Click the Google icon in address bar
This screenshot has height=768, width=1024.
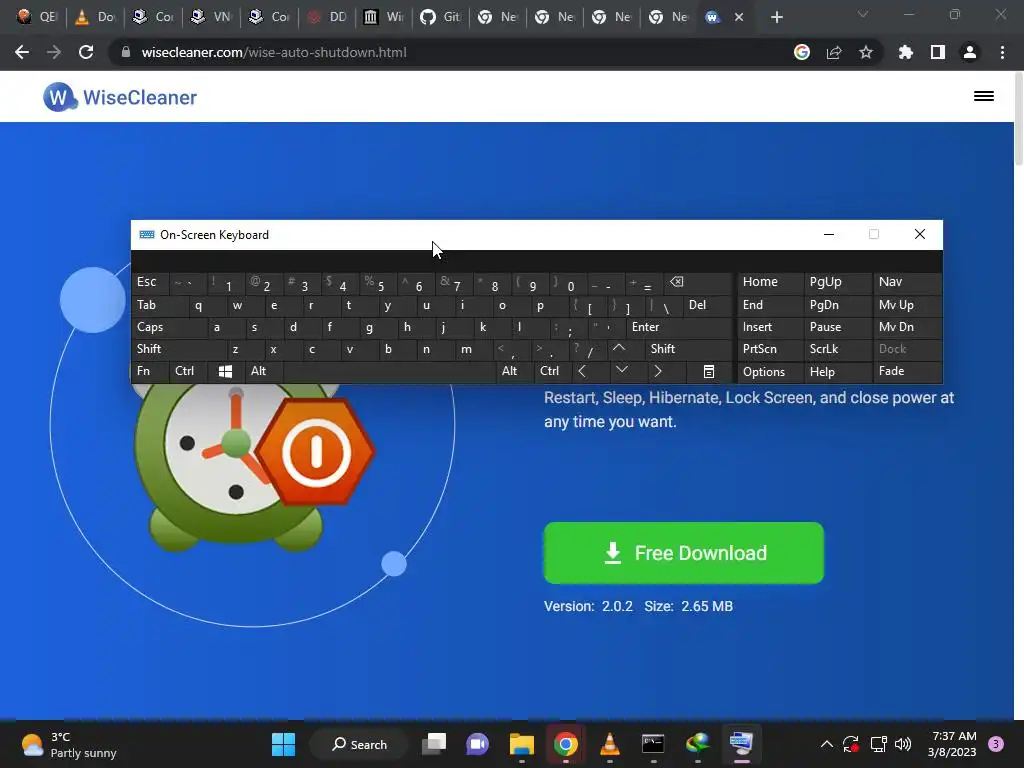pos(802,52)
